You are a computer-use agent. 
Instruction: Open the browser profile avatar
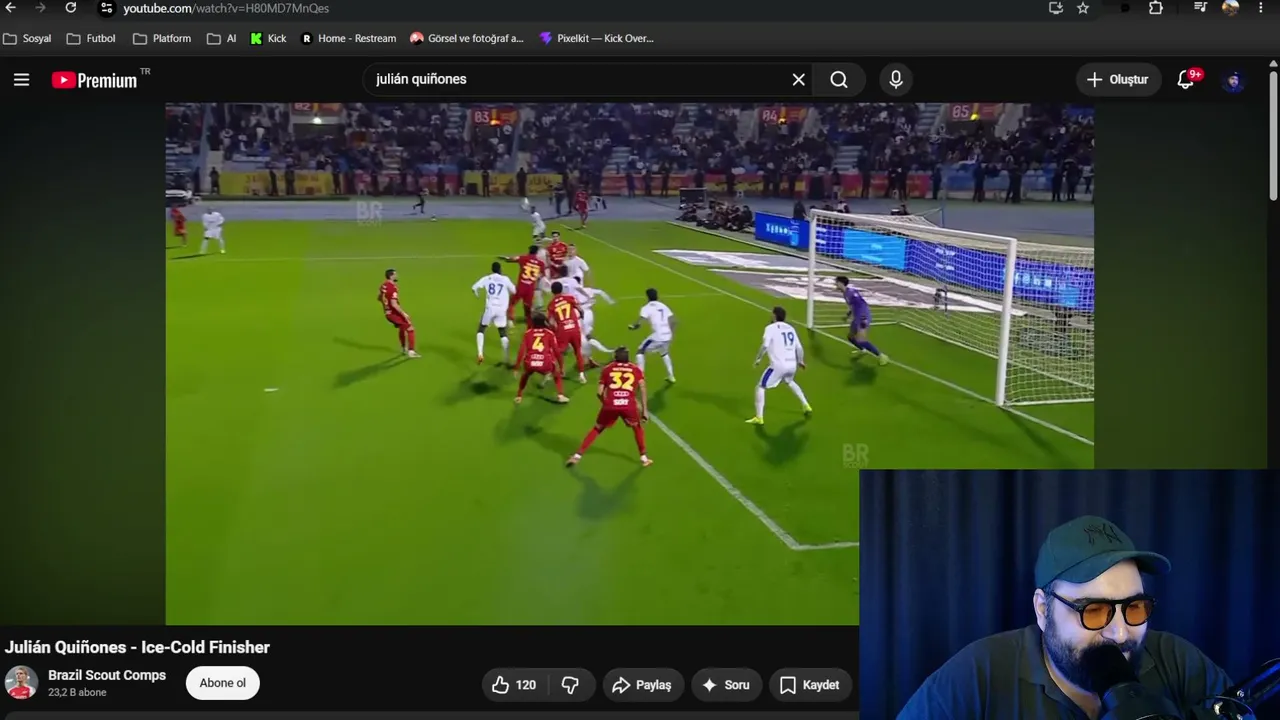pos(1230,8)
